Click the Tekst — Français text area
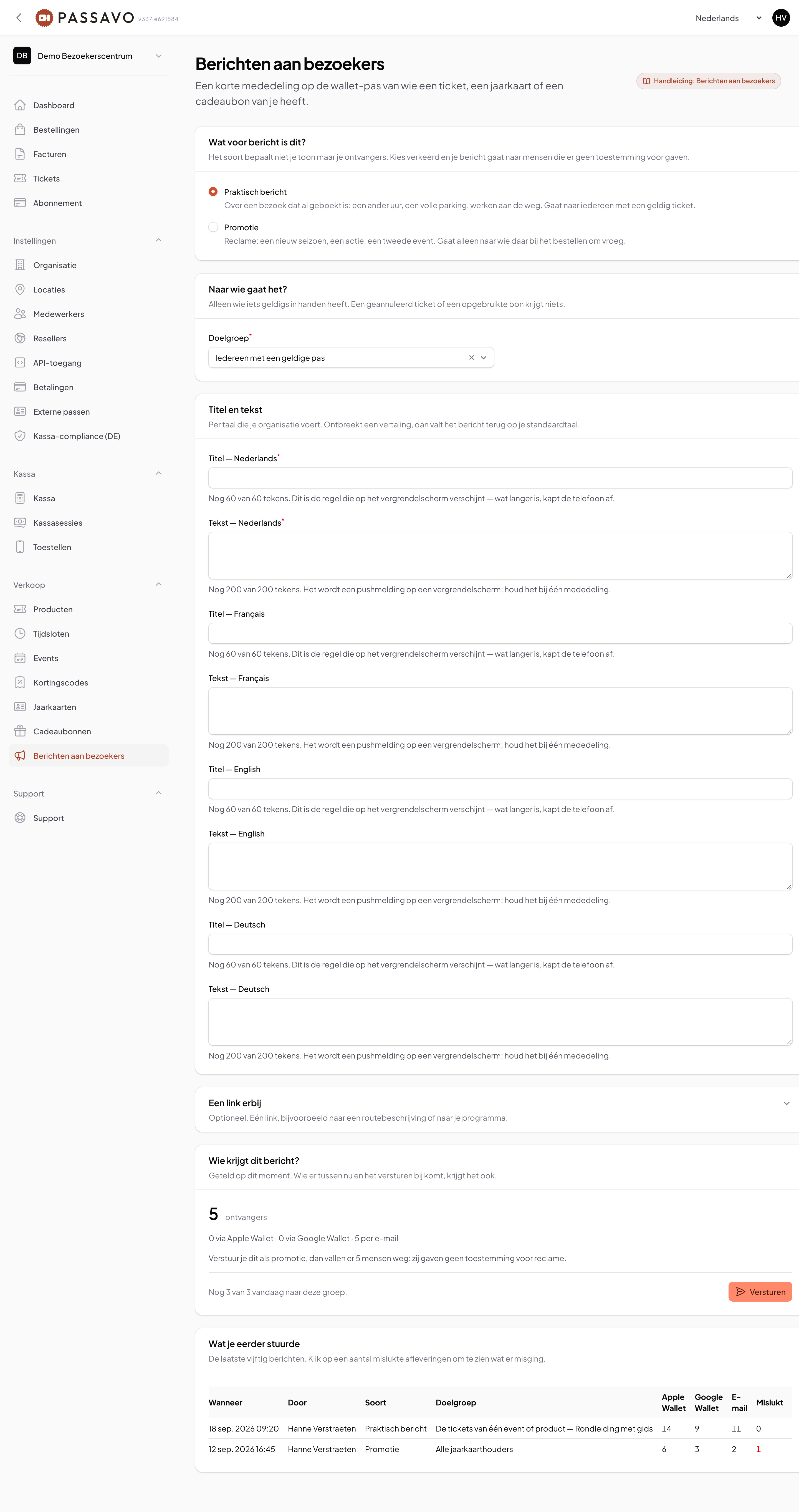Screen dimensions: 799x1512 click(500, 711)
